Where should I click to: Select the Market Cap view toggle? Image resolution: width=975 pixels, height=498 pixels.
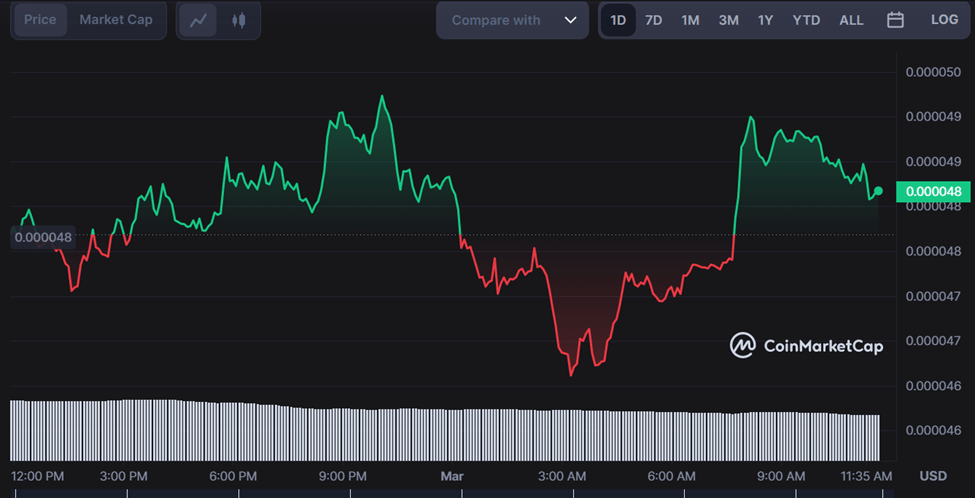coord(116,20)
